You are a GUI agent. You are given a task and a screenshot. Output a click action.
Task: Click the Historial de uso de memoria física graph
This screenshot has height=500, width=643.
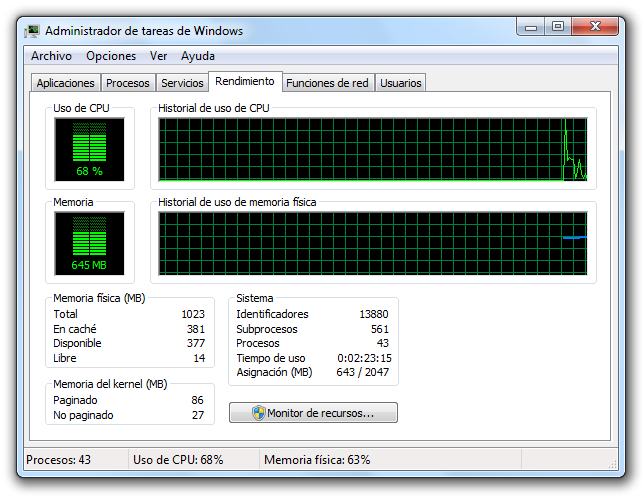click(373, 243)
